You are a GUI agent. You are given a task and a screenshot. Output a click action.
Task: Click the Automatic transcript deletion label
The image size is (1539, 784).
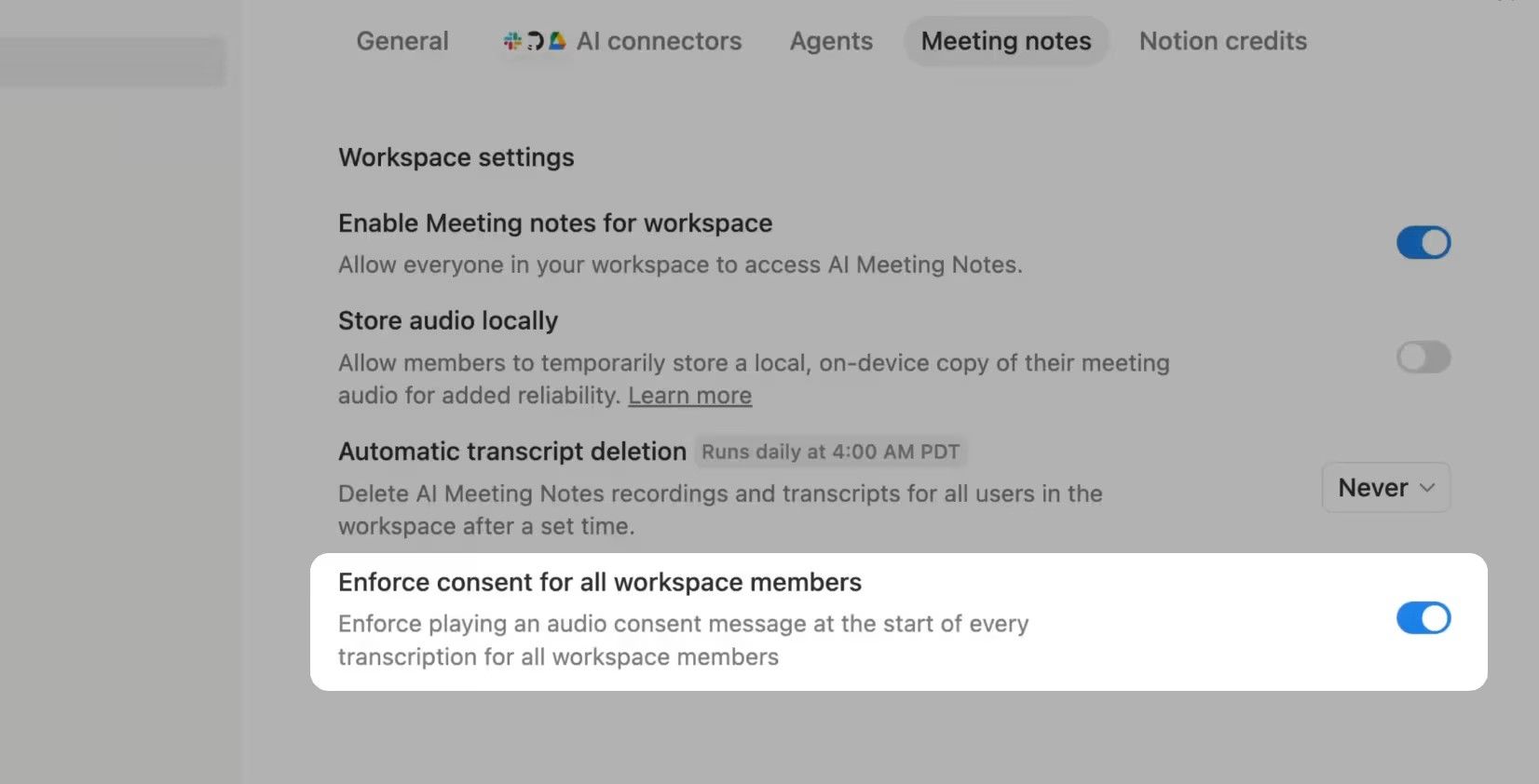[x=512, y=452]
